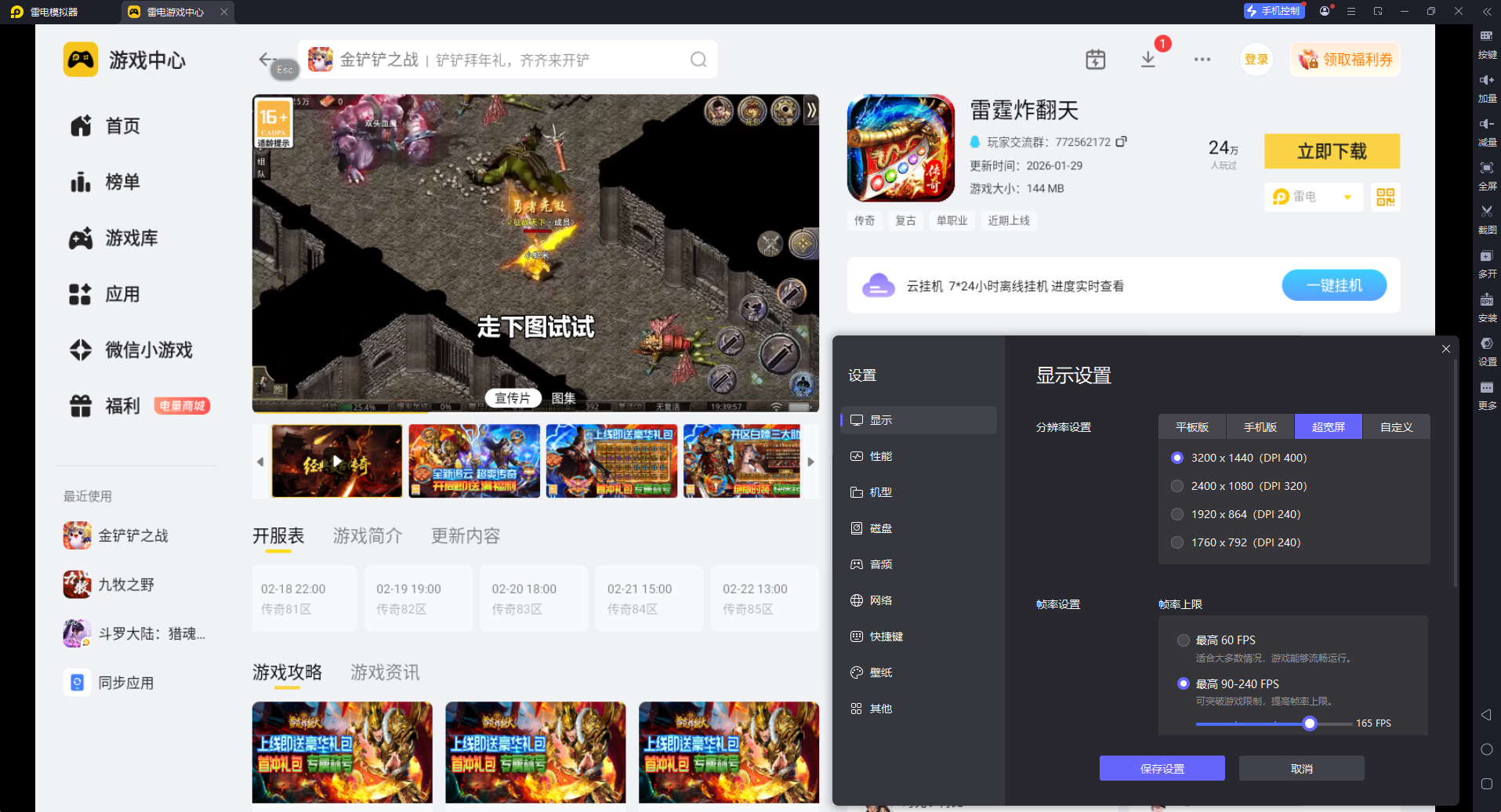
Task: Click the 传奇 game tag
Action: point(865,221)
